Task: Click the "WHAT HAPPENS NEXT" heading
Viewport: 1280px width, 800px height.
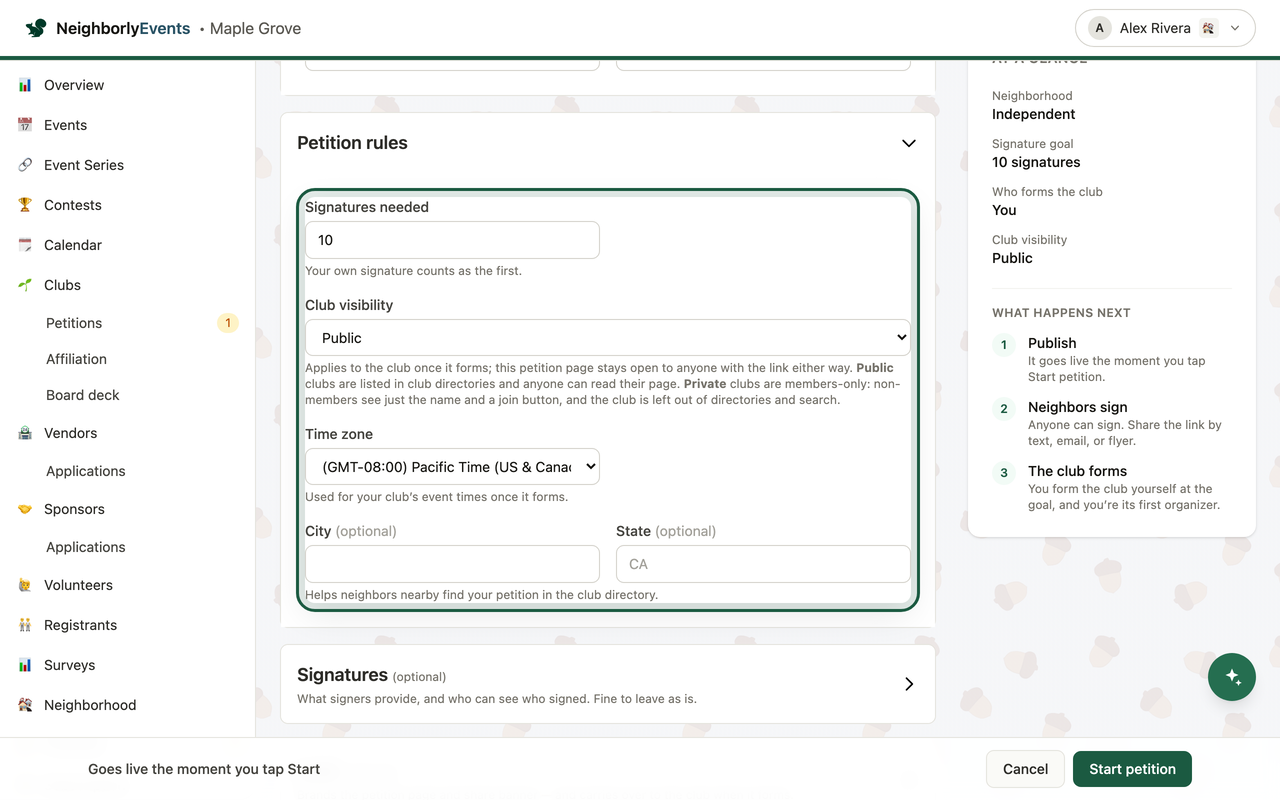Action: [1061, 313]
